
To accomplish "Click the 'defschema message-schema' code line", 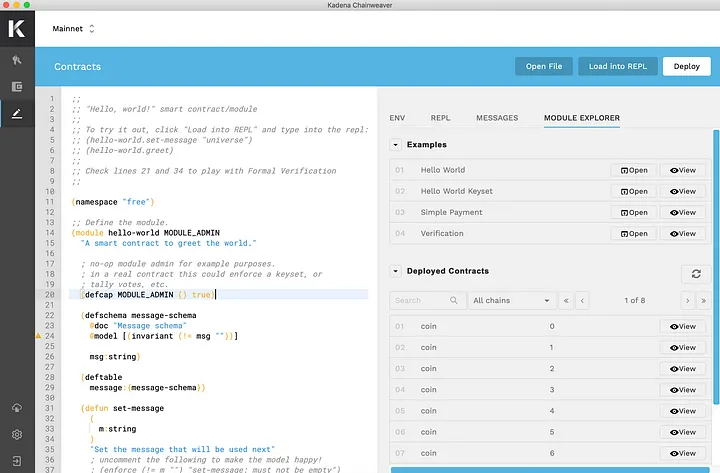I will [x=139, y=315].
